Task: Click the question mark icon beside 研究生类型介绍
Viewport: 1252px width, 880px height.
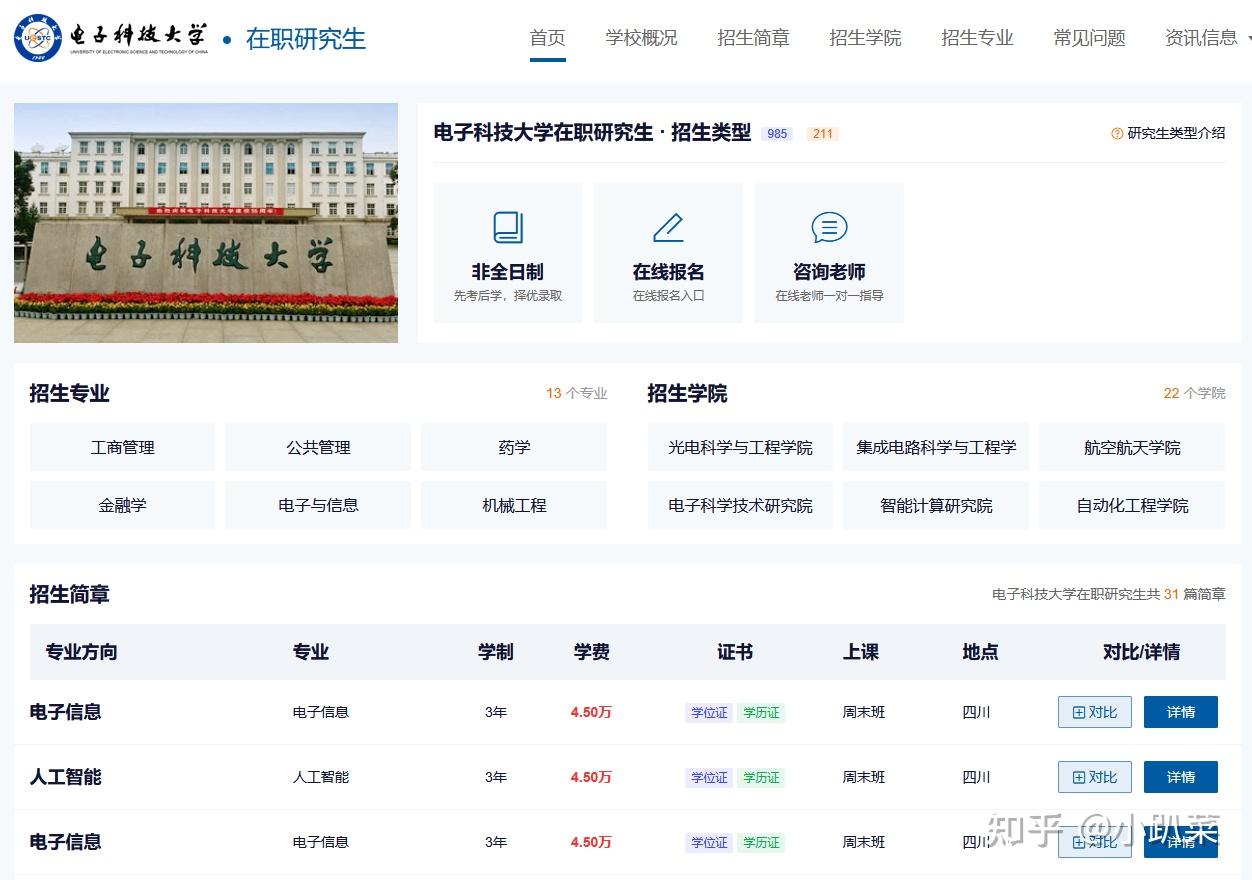Action: click(x=1117, y=133)
